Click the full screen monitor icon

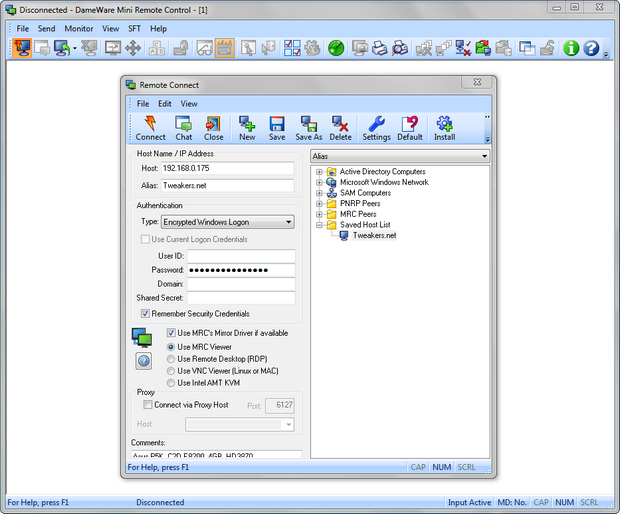tap(113, 48)
